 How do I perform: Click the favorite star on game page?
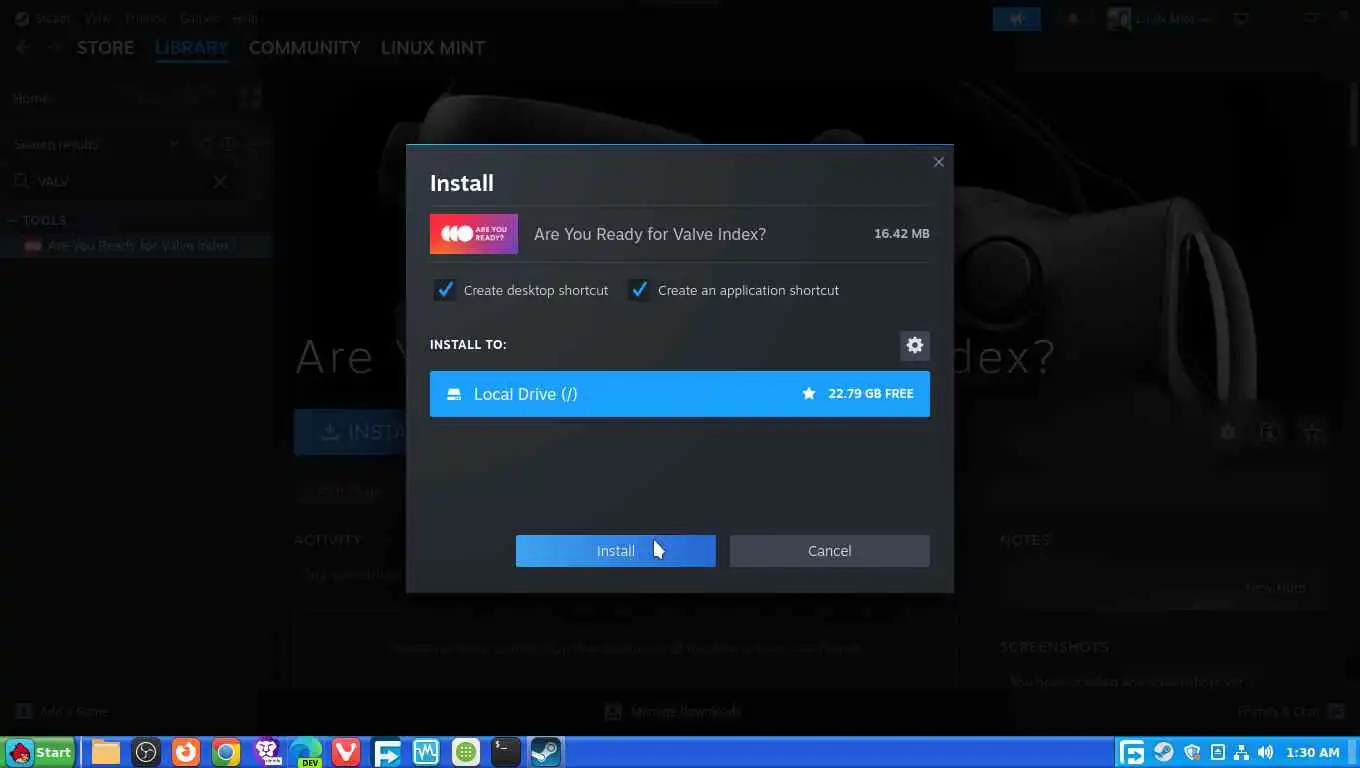(1311, 432)
